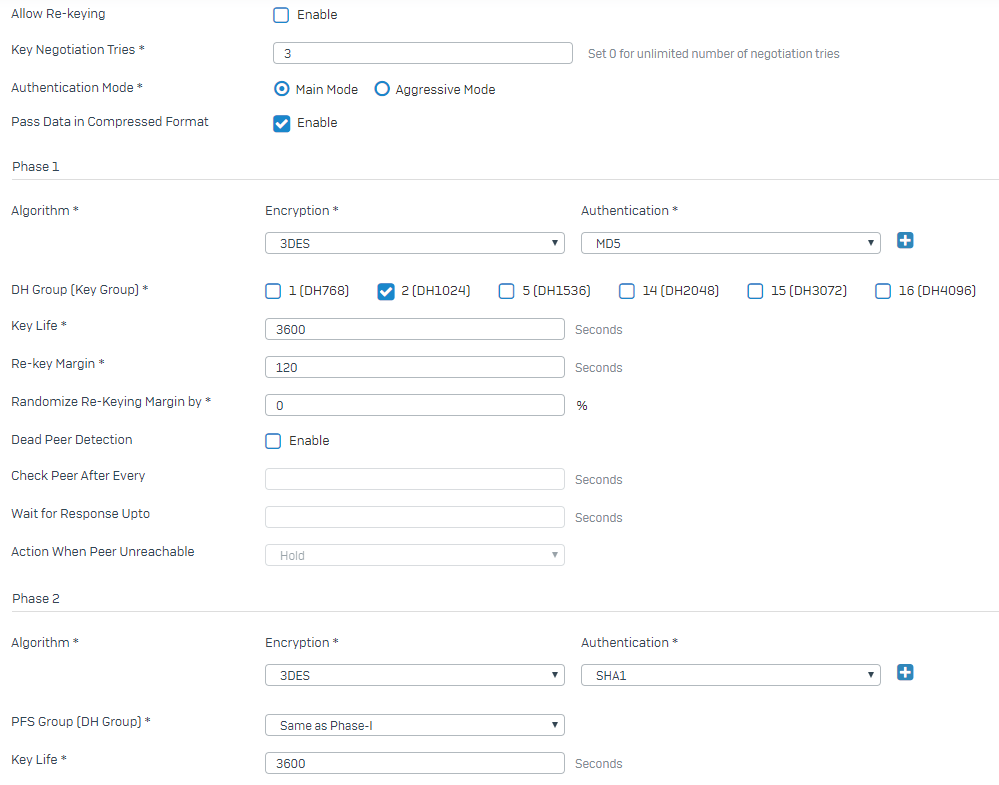Viewport: 999px width, 785px height.
Task: Click the Phase 2 Key Life field
Action: [x=414, y=763]
